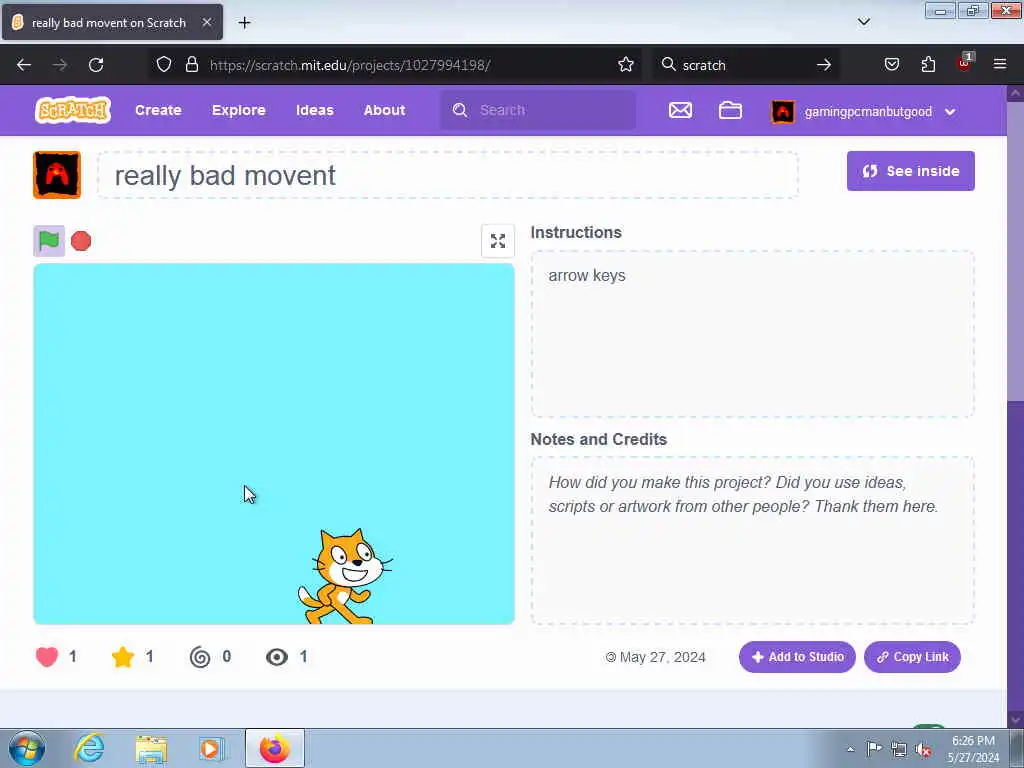Screen dimensions: 1024x768
Task: Love this project with the heart icon
Action: click(x=47, y=656)
